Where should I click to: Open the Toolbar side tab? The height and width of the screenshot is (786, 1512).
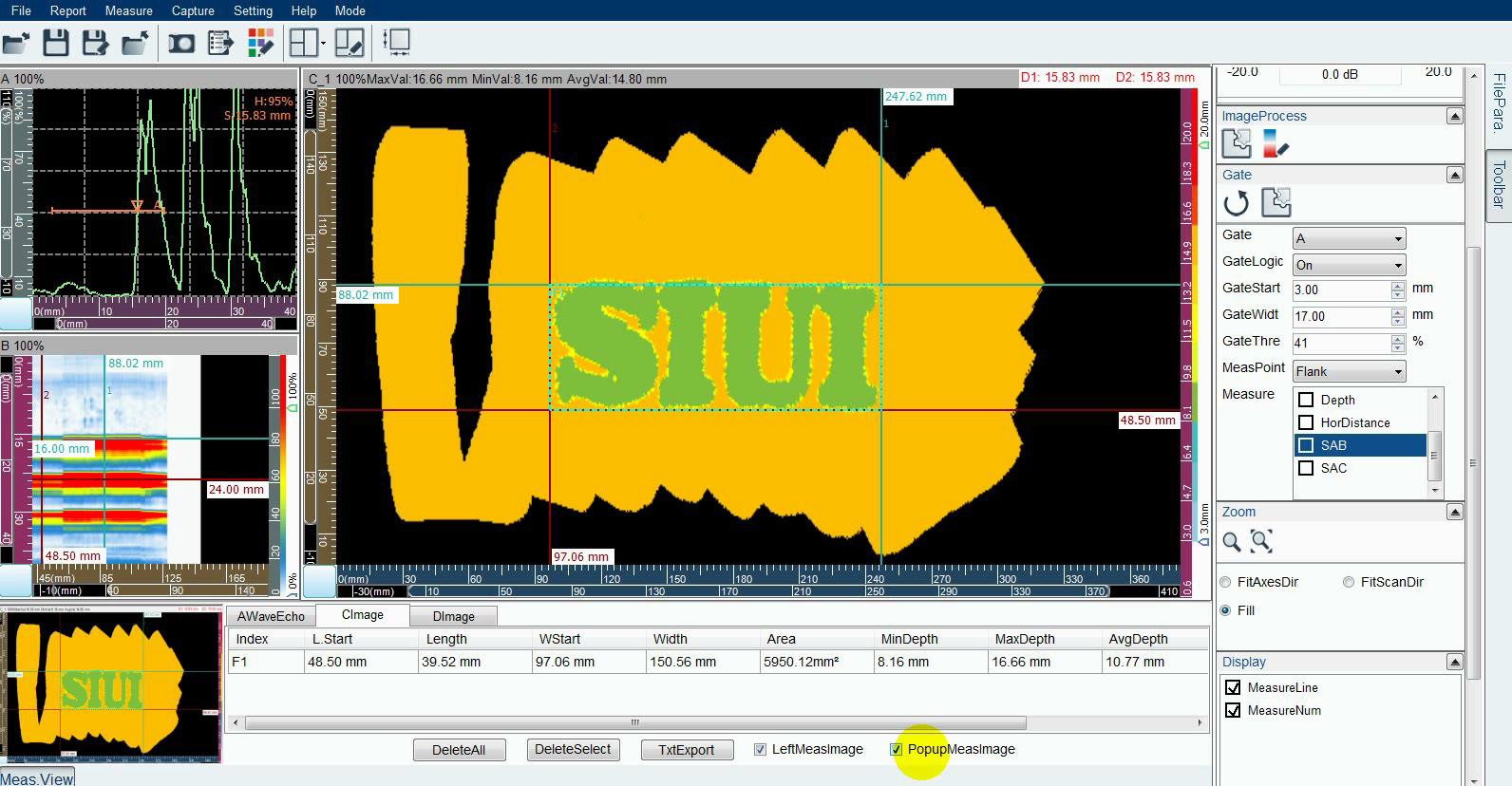click(x=1499, y=184)
